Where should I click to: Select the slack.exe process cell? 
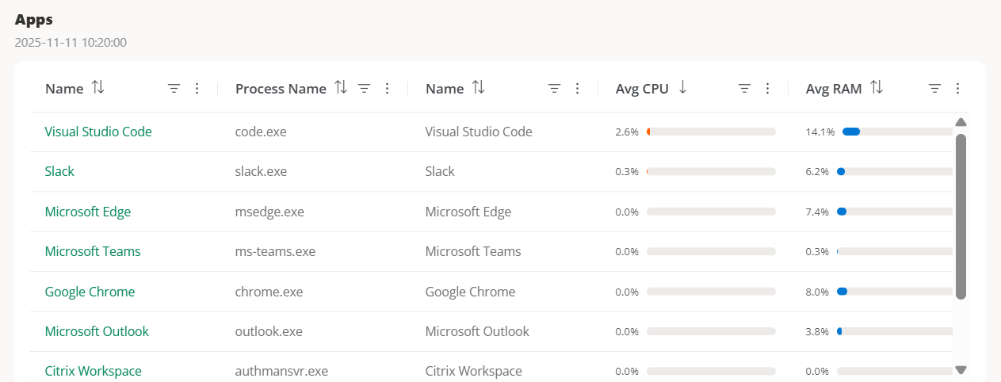click(x=260, y=171)
